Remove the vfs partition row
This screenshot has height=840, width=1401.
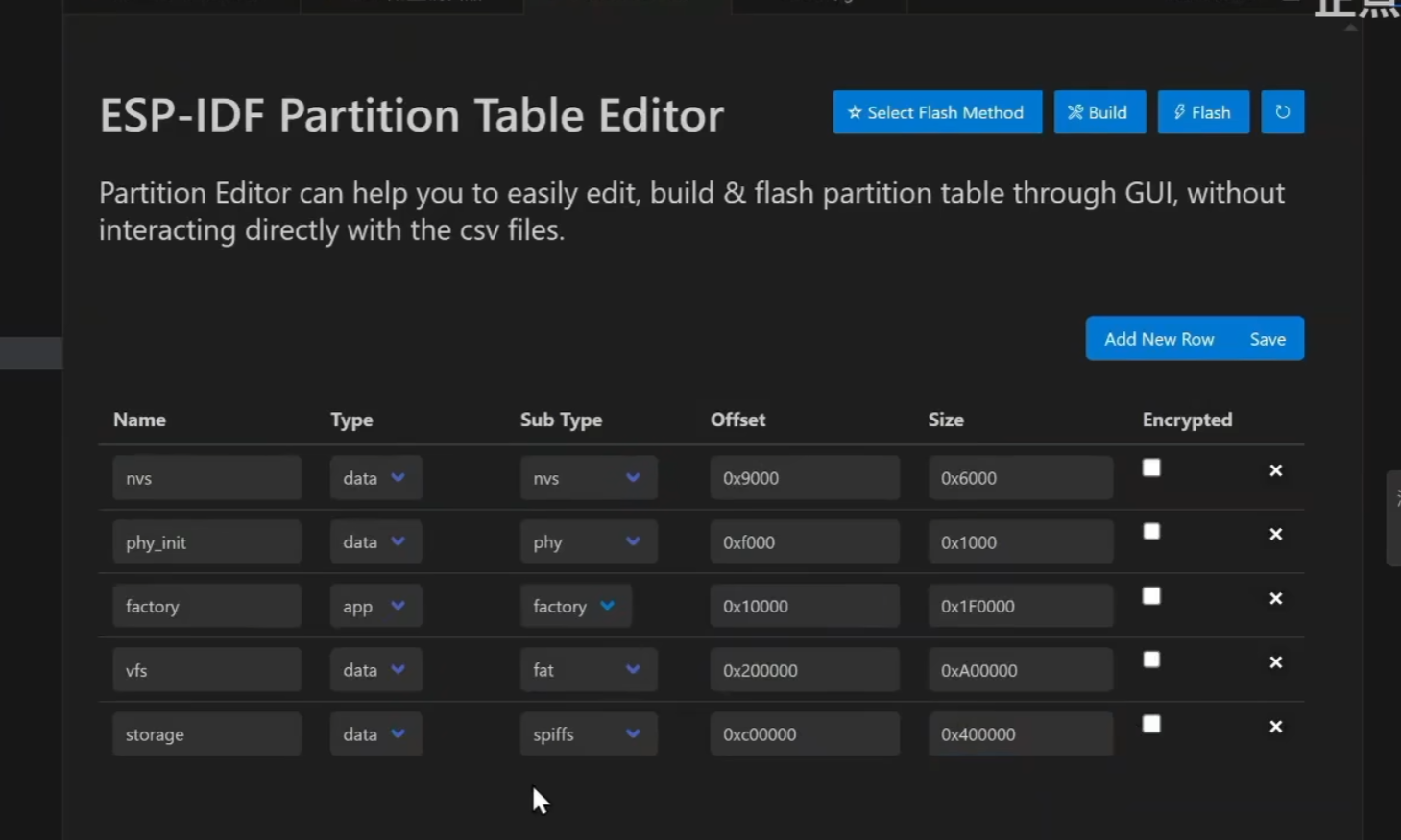click(x=1275, y=662)
